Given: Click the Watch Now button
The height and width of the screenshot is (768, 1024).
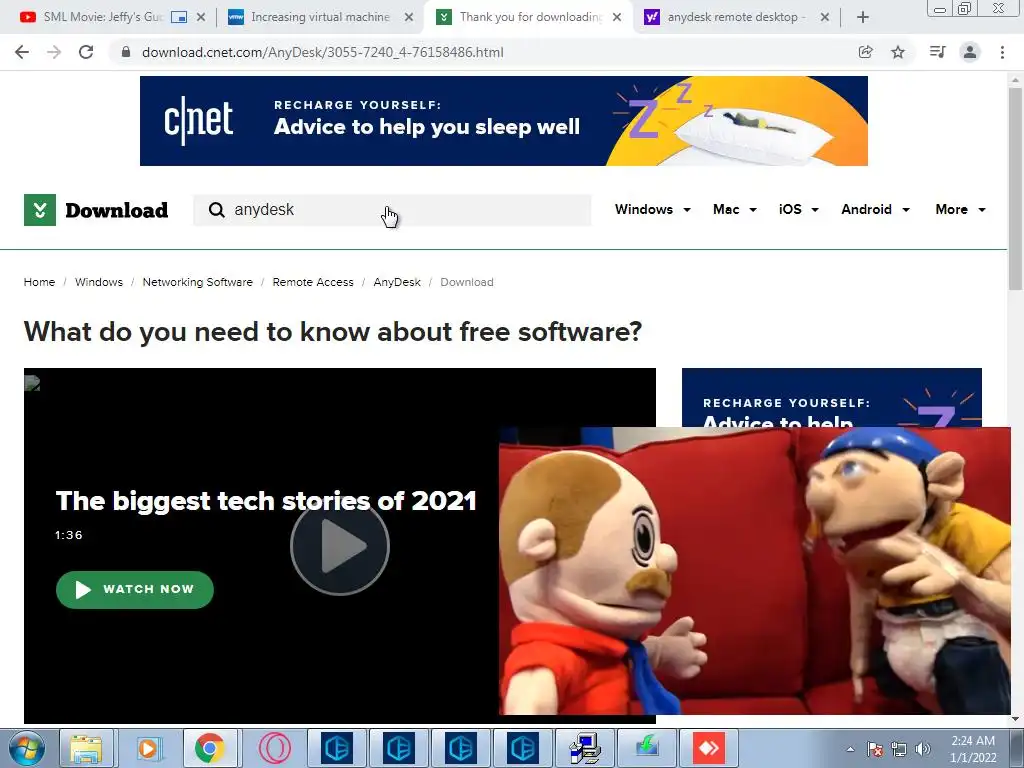Looking at the screenshot, I should pos(135,590).
